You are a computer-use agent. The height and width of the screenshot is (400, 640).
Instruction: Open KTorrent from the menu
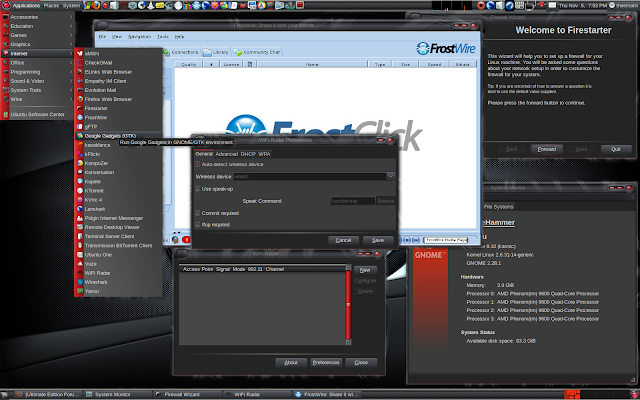118,191
